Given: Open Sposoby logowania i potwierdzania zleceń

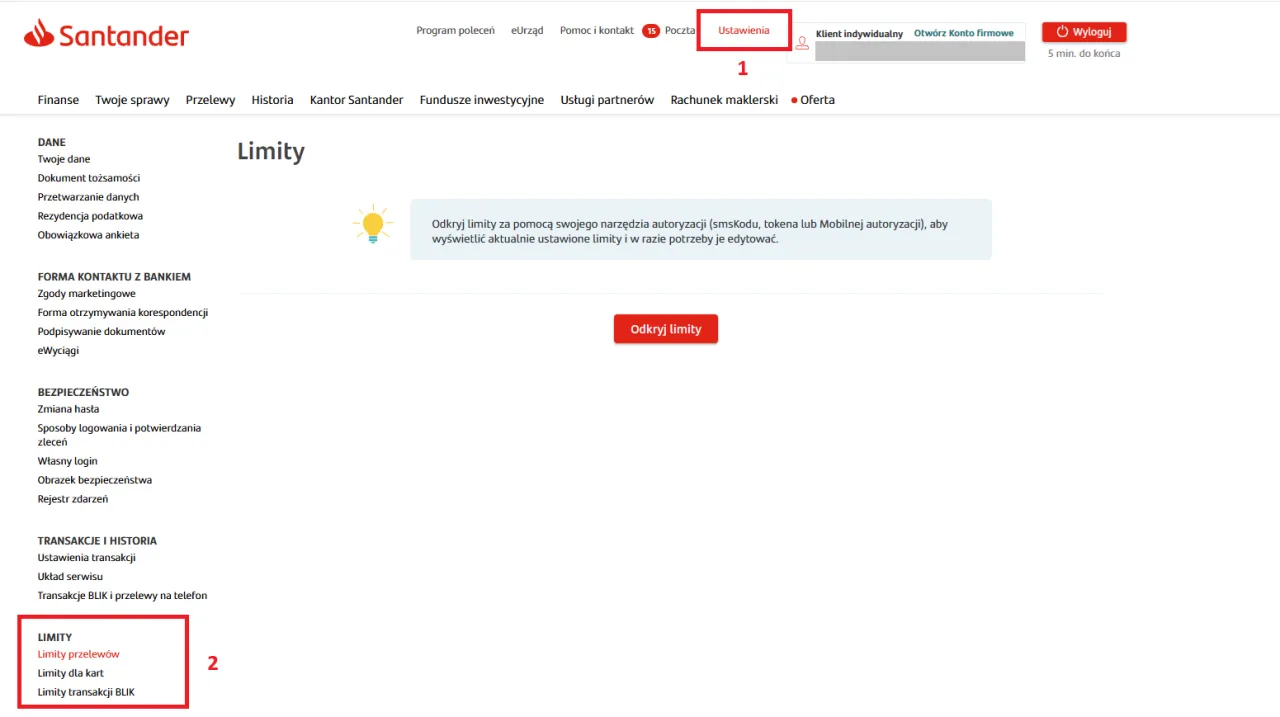Looking at the screenshot, I should pyautogui.click(x=119, y=435).
